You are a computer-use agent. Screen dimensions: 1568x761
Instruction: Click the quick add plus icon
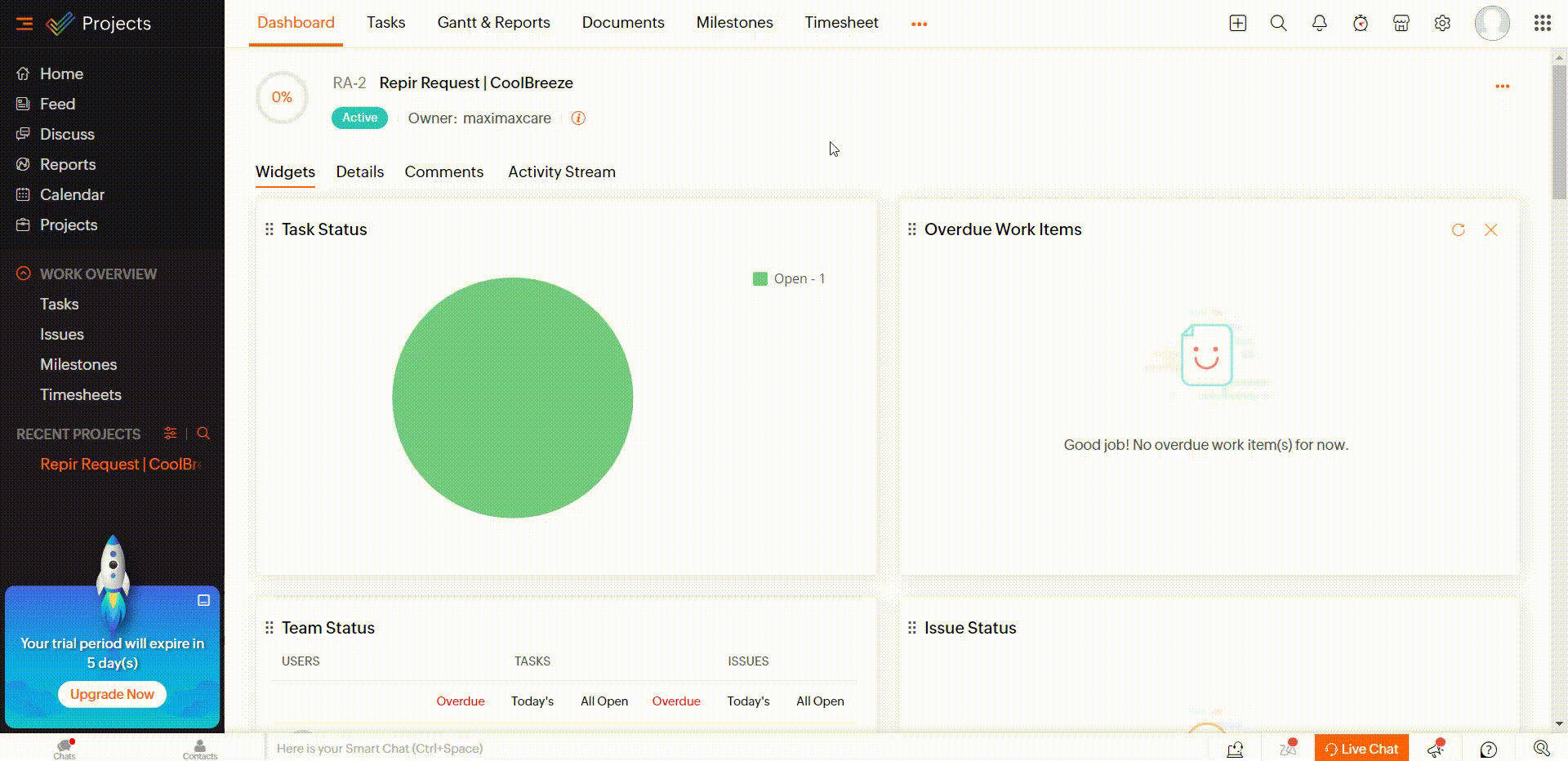[x=1237, y=24]
